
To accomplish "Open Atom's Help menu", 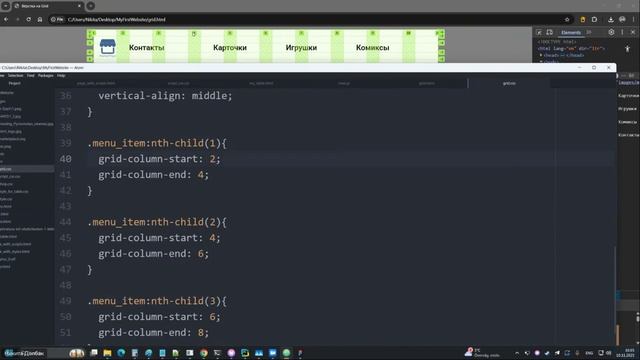I will (x=61, y=76).
